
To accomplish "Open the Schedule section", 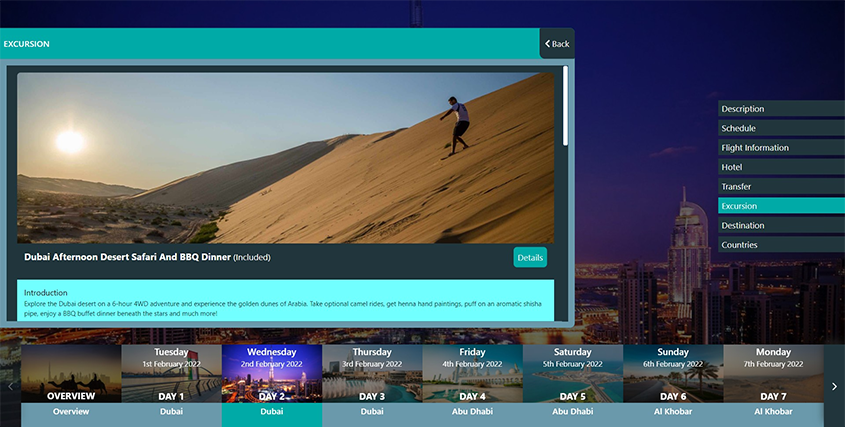I will click(x=780, y=128).
